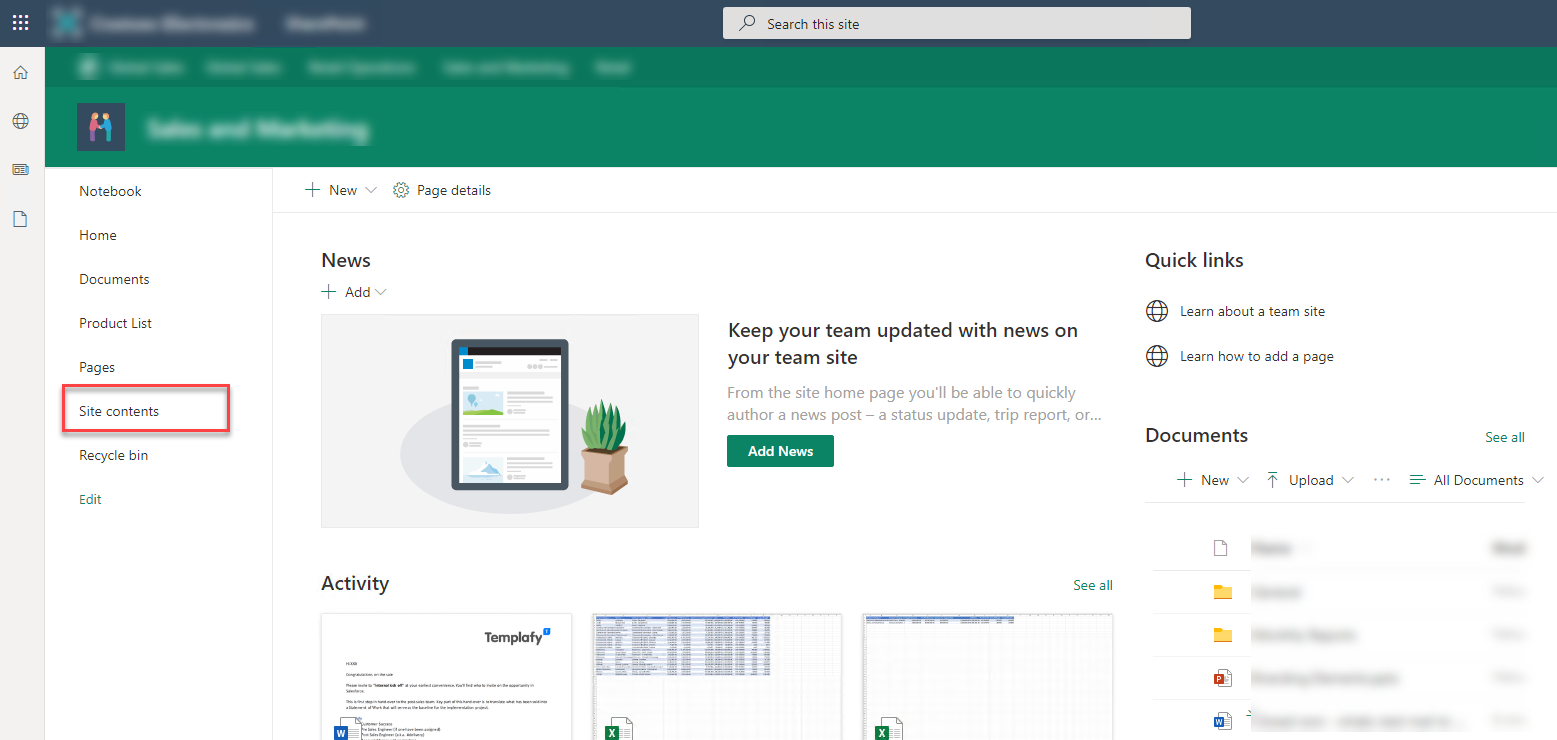The height and width of the screenshot is (740, 1557).
Task: Open My sites globe icon
Action: 20,121
